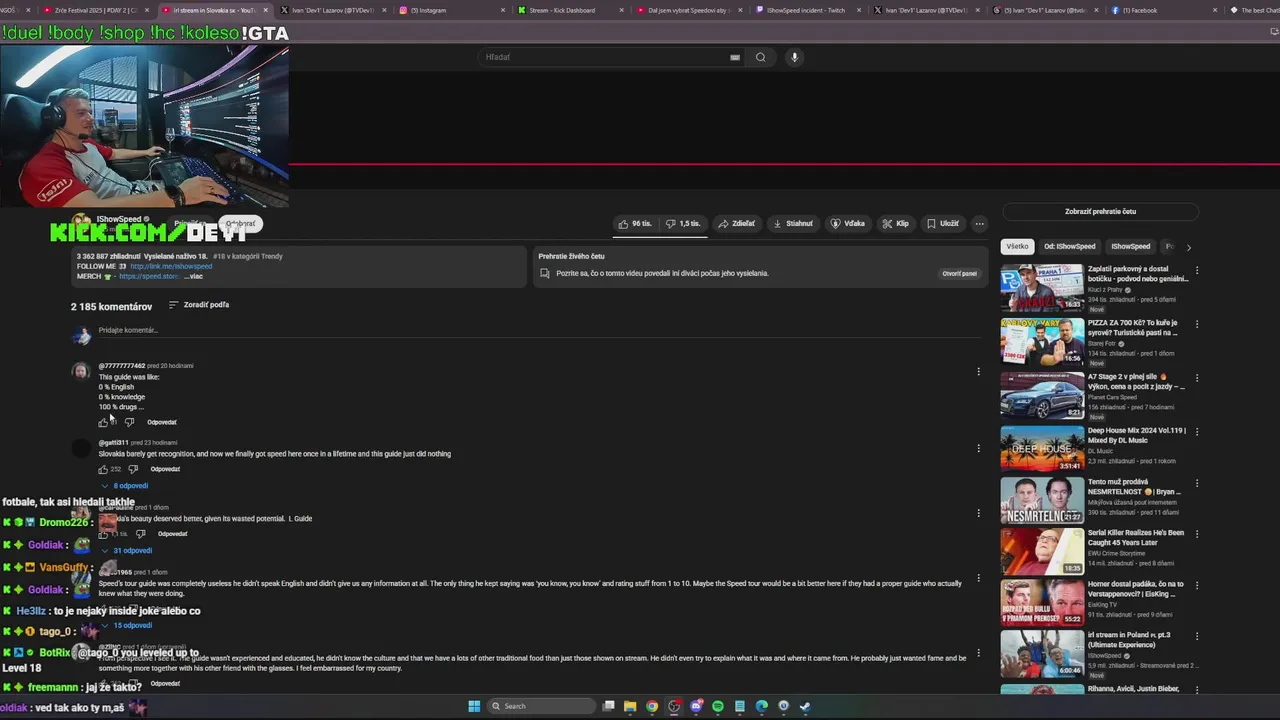Open Task View from the taskbar
Viewport: 1280px width, 720px height.
608,706
